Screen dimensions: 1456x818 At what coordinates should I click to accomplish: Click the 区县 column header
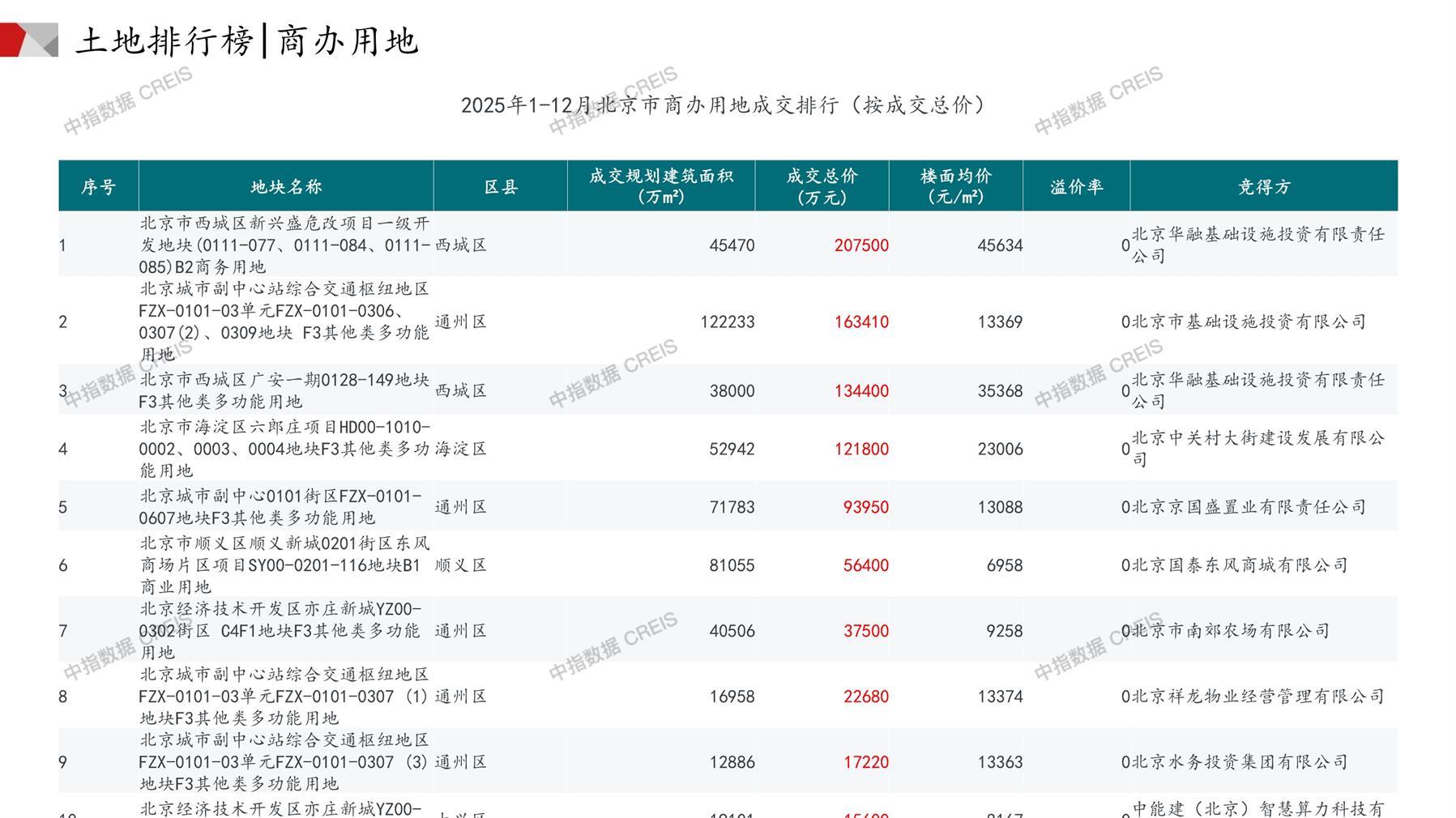click(x=501, y=187)
